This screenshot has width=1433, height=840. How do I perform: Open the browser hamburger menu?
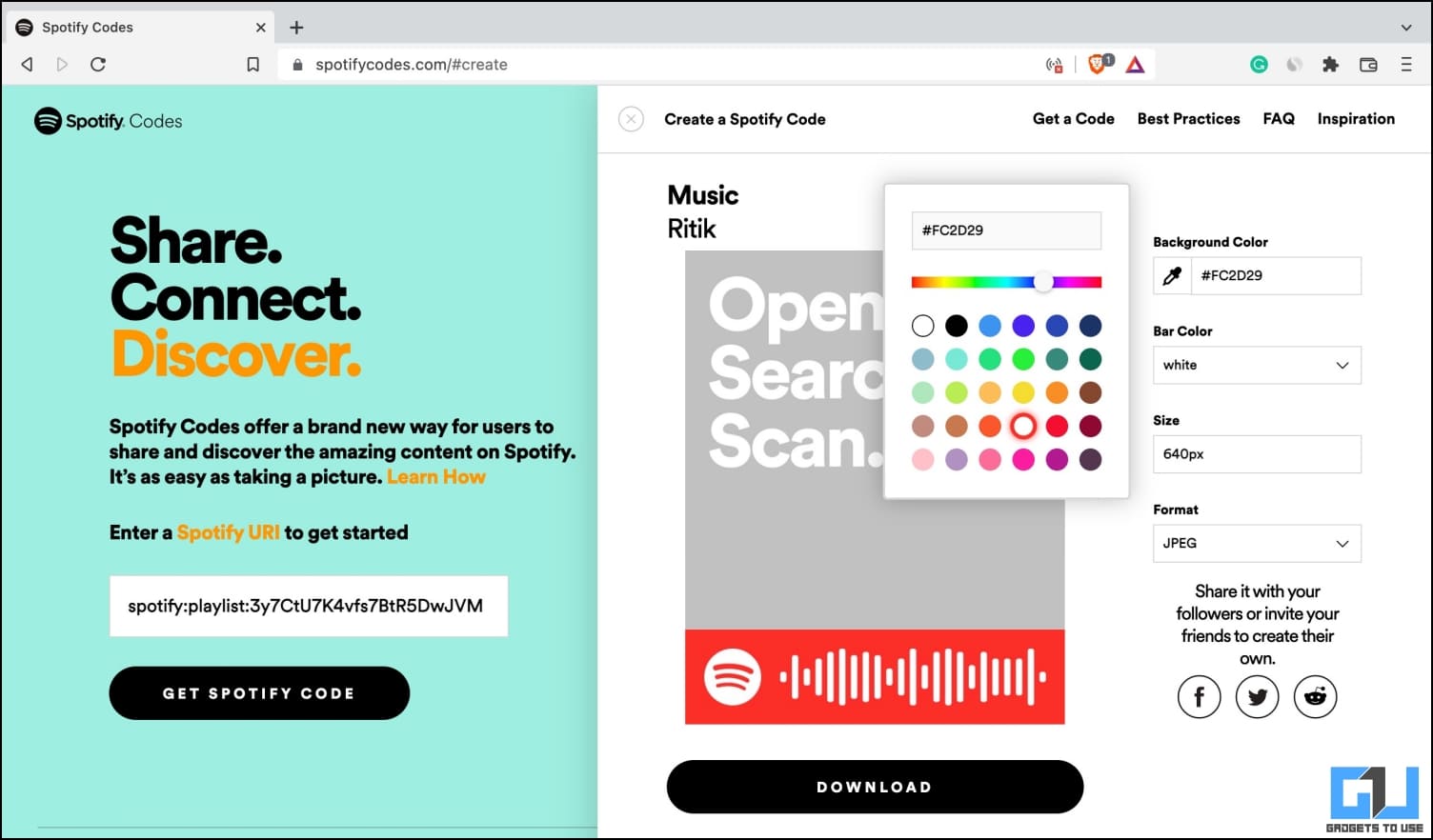[x=1406, y=65]
